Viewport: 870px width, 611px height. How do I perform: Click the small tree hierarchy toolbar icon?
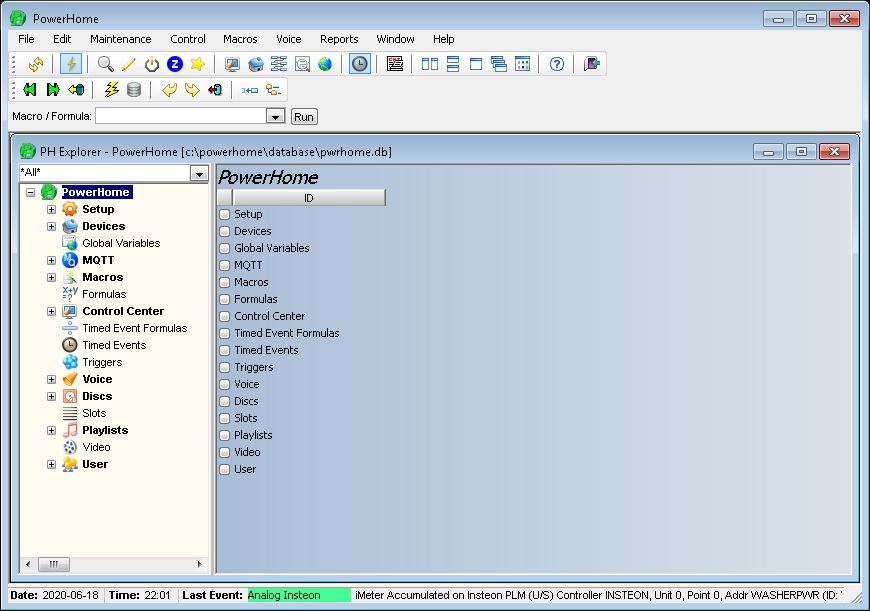point(274,90)
